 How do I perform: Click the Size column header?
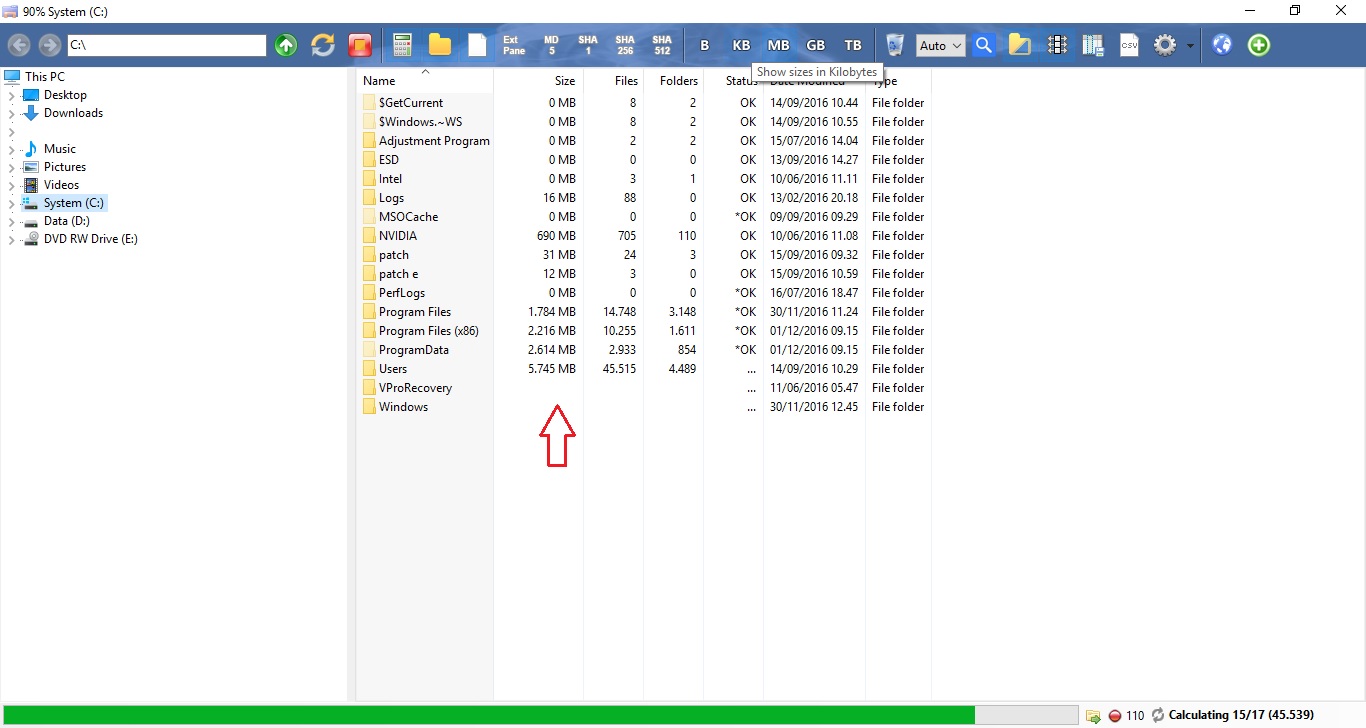[565, 81]
